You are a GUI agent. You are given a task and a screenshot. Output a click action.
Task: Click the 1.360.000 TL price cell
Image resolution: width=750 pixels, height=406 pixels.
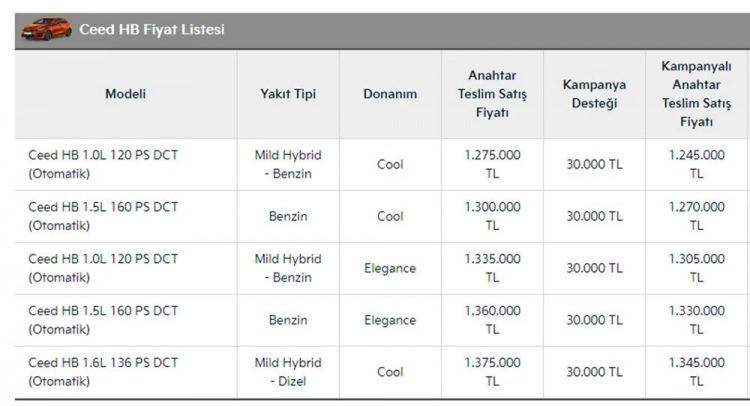[x=492, y=320]
